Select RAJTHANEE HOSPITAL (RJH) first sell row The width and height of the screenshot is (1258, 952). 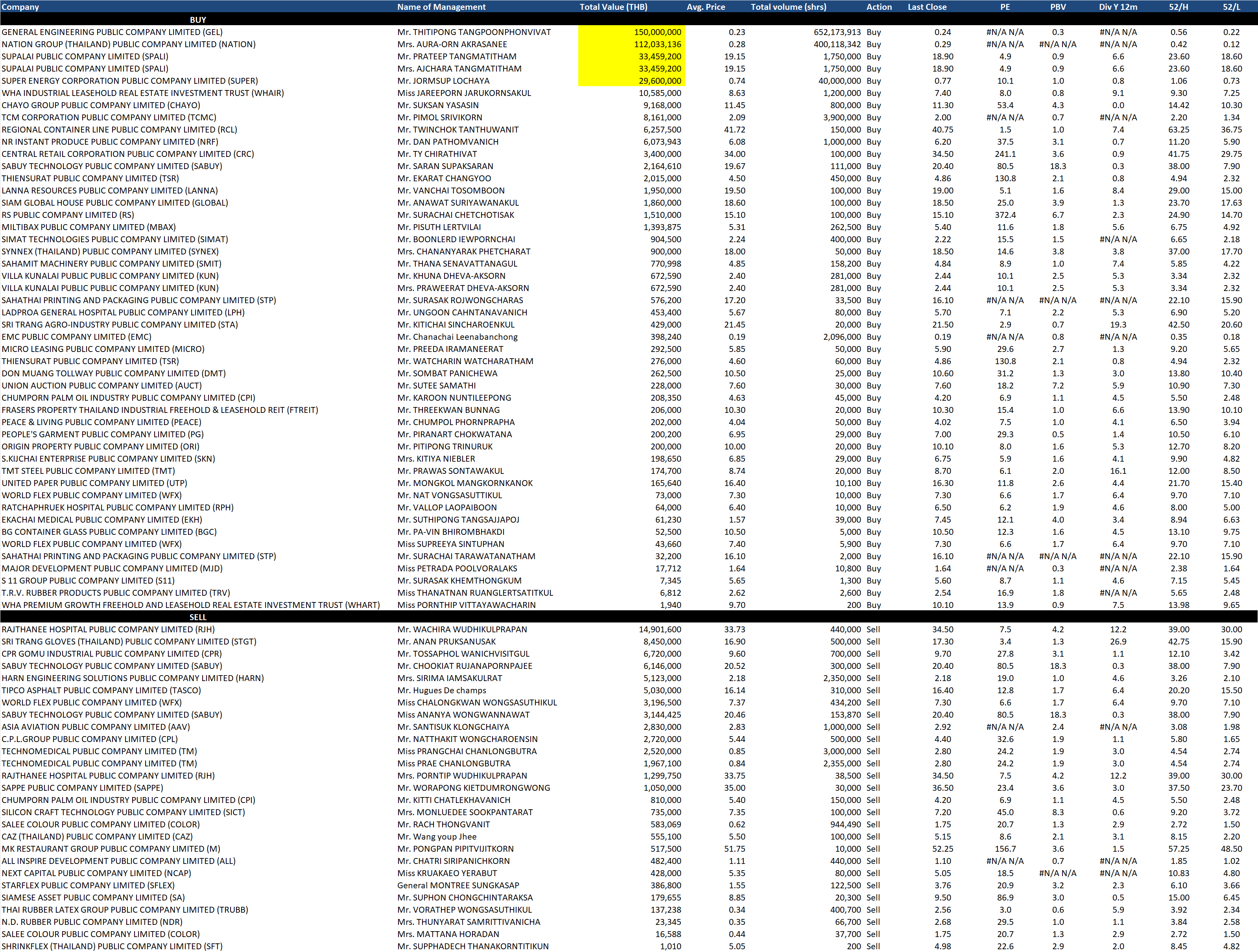pyautogui.click(x=108, y=630)
